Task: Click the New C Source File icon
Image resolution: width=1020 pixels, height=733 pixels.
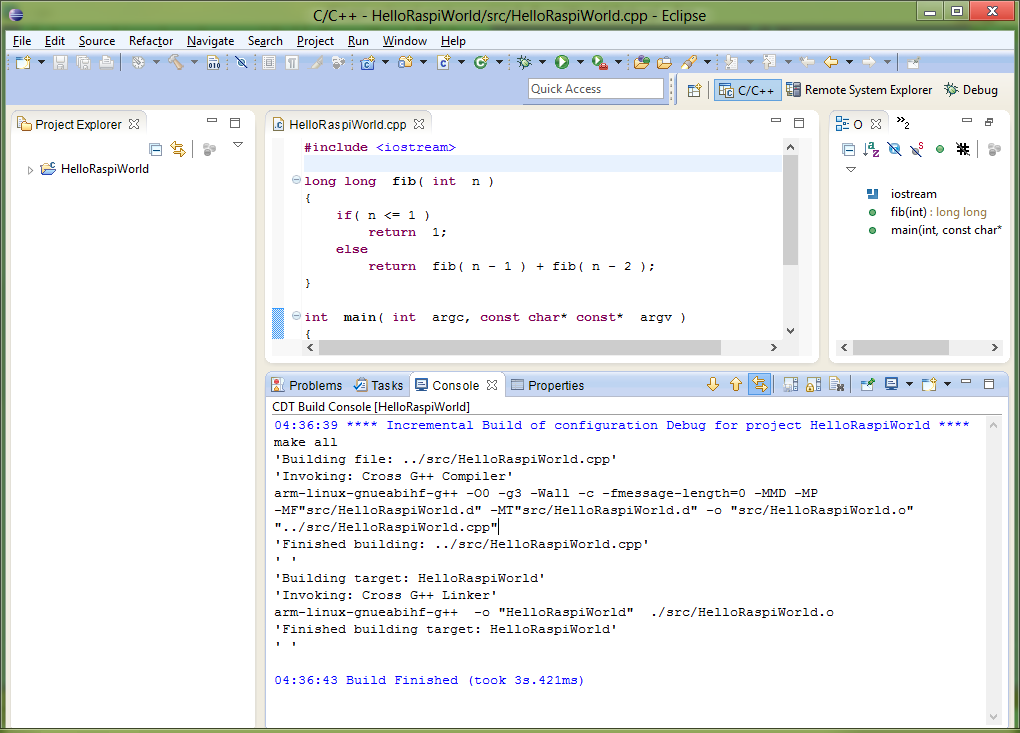Action: [444, 62]
